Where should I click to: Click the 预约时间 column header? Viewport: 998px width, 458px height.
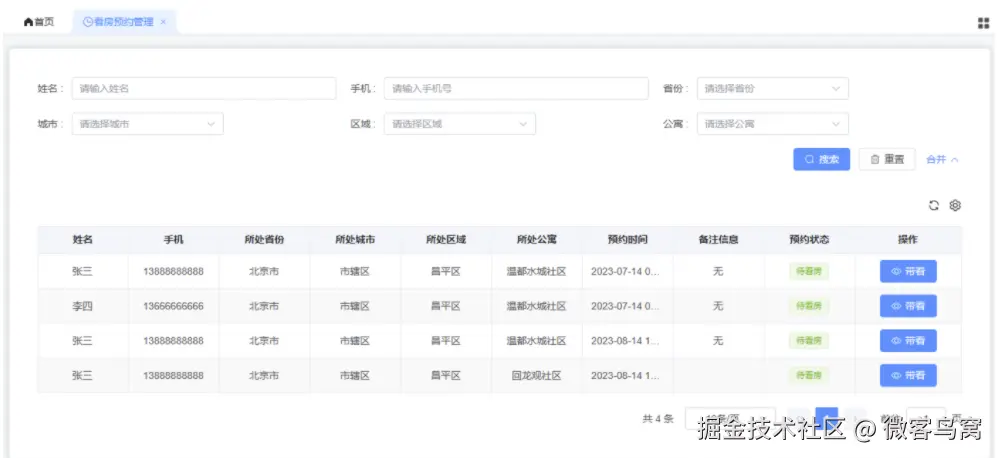click(x=628, y=240)
